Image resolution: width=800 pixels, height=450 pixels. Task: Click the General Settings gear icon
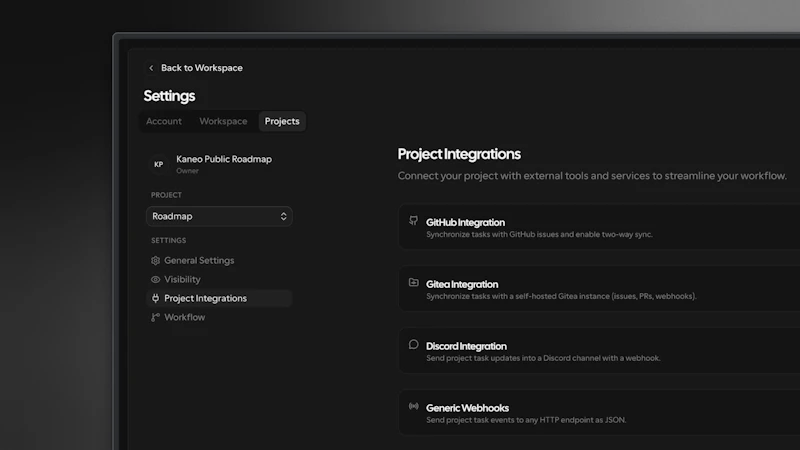(x=156, y=261)
